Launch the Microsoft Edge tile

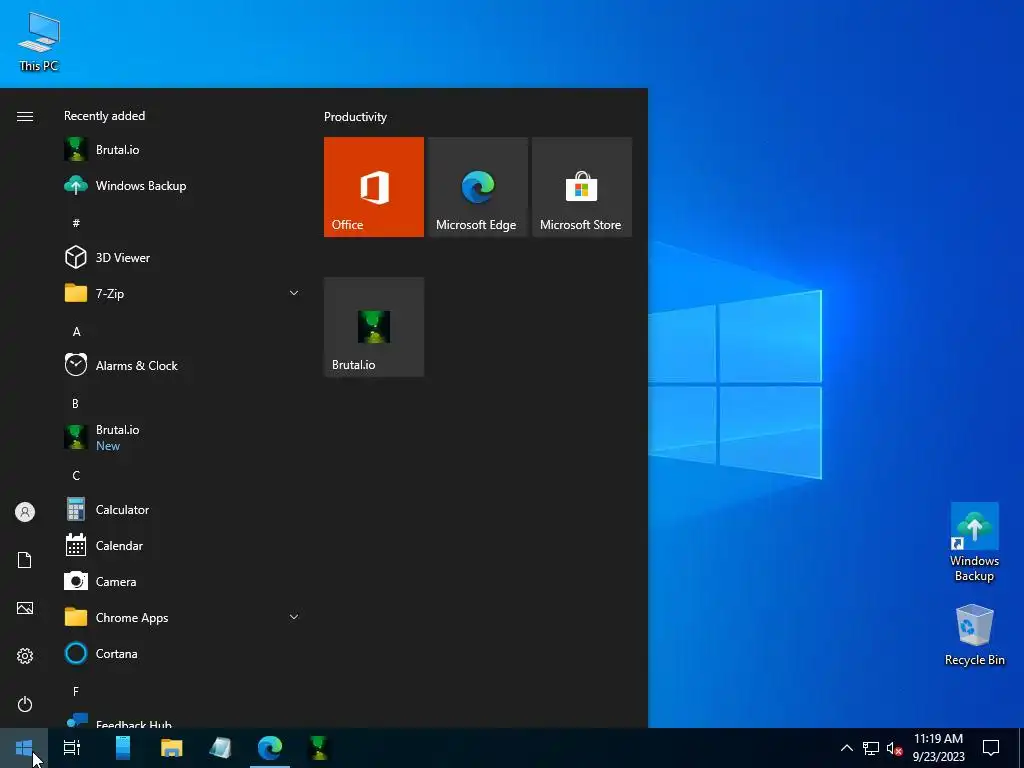(477, 187)
